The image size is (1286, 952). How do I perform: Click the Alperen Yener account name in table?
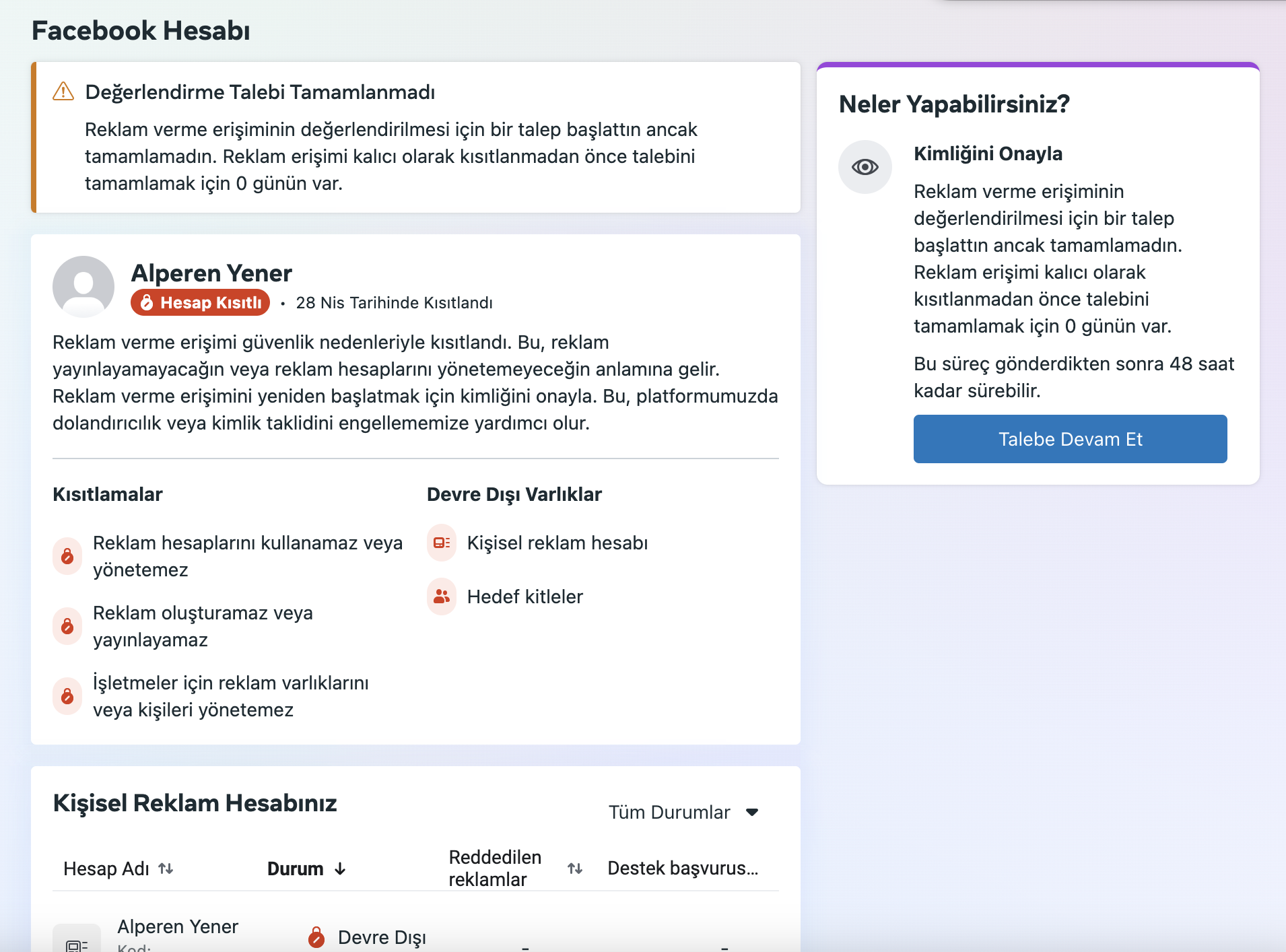(178, 926)
